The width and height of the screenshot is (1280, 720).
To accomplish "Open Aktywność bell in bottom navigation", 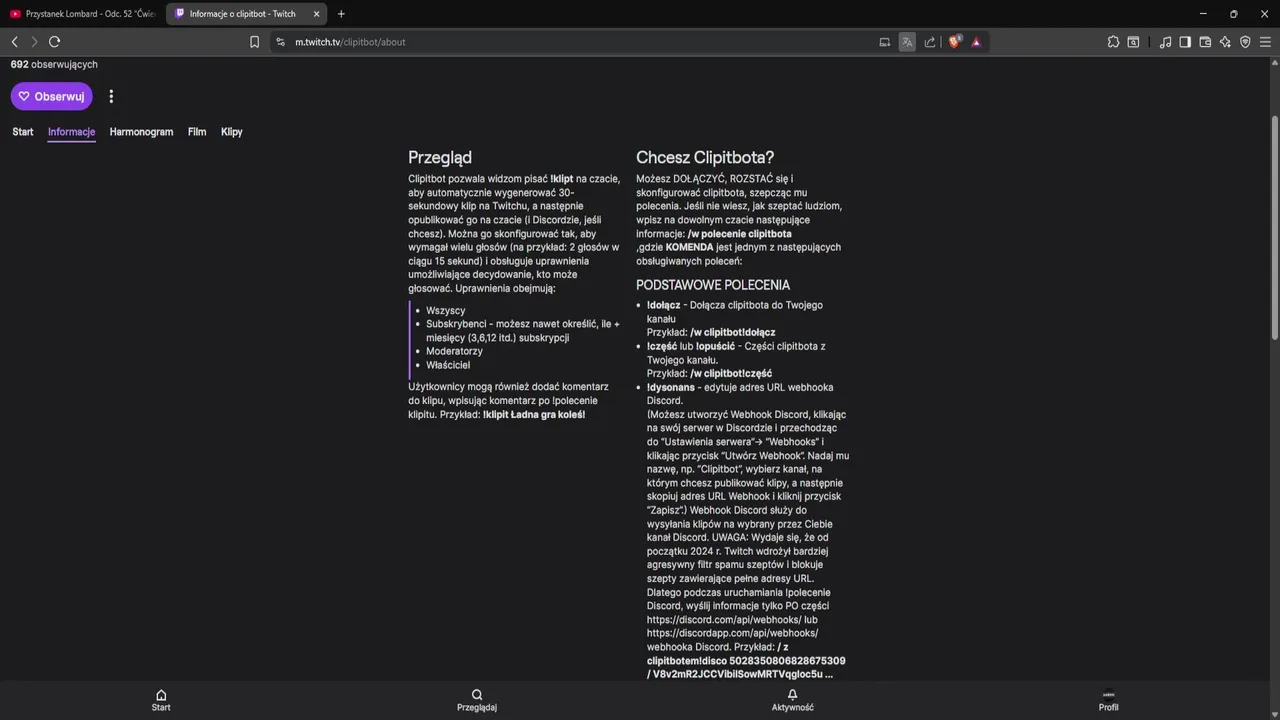I will (x=792, y=700).
